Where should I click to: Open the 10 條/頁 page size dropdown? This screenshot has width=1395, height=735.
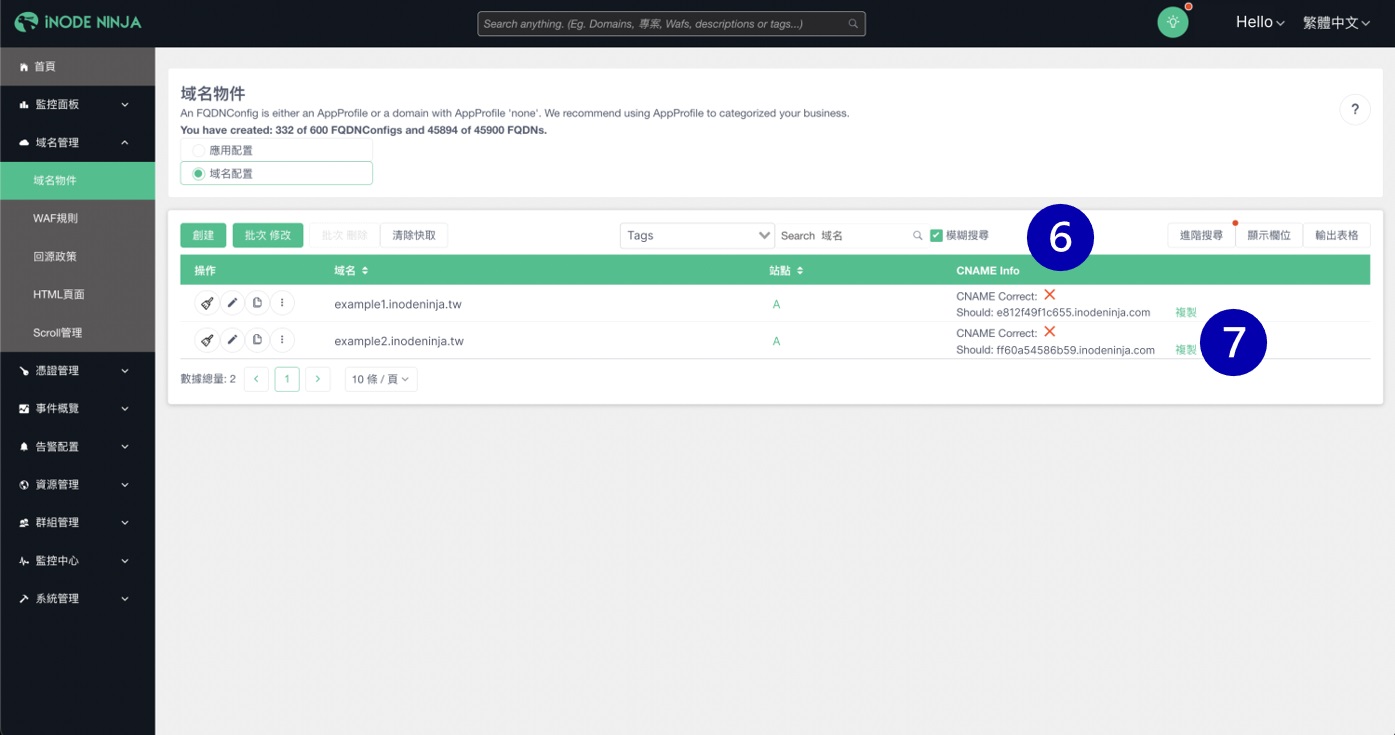pyautogui.click(x=380, y=379)
